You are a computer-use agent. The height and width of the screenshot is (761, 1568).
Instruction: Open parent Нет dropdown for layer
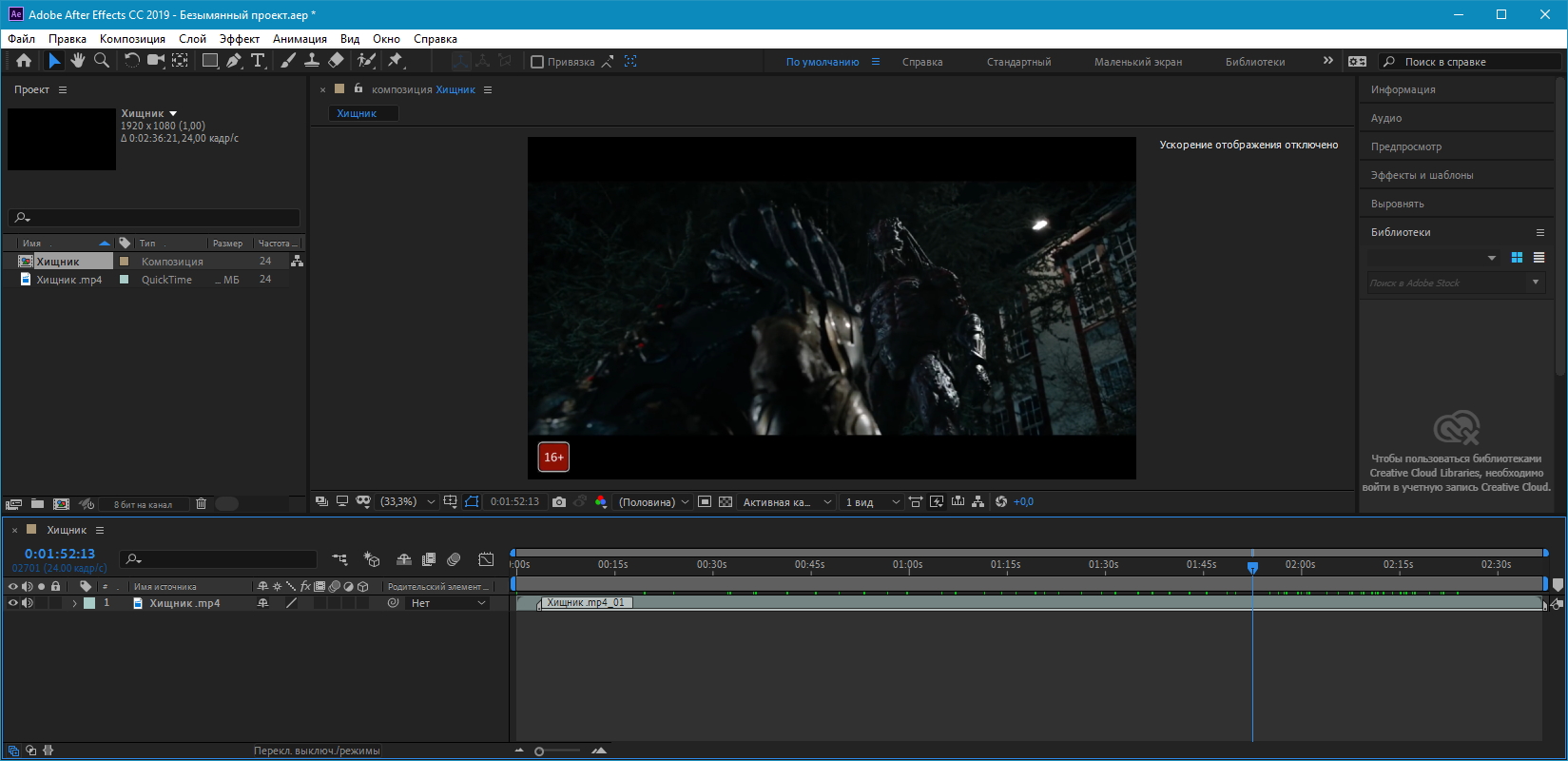448,603
